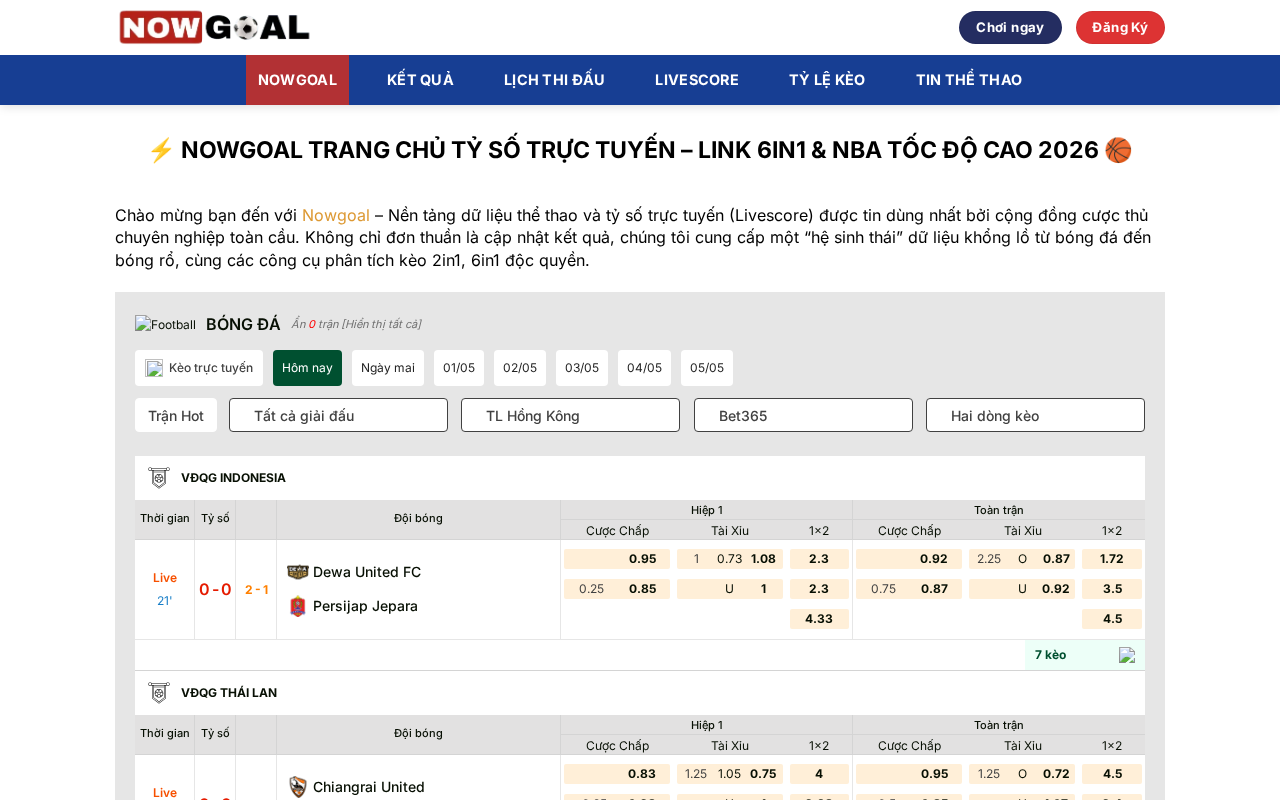Open the Bet365 bookmaker dropdown
Image resolution: width=1280 pixels, height=800 pixels.
(x=803, y=415)
